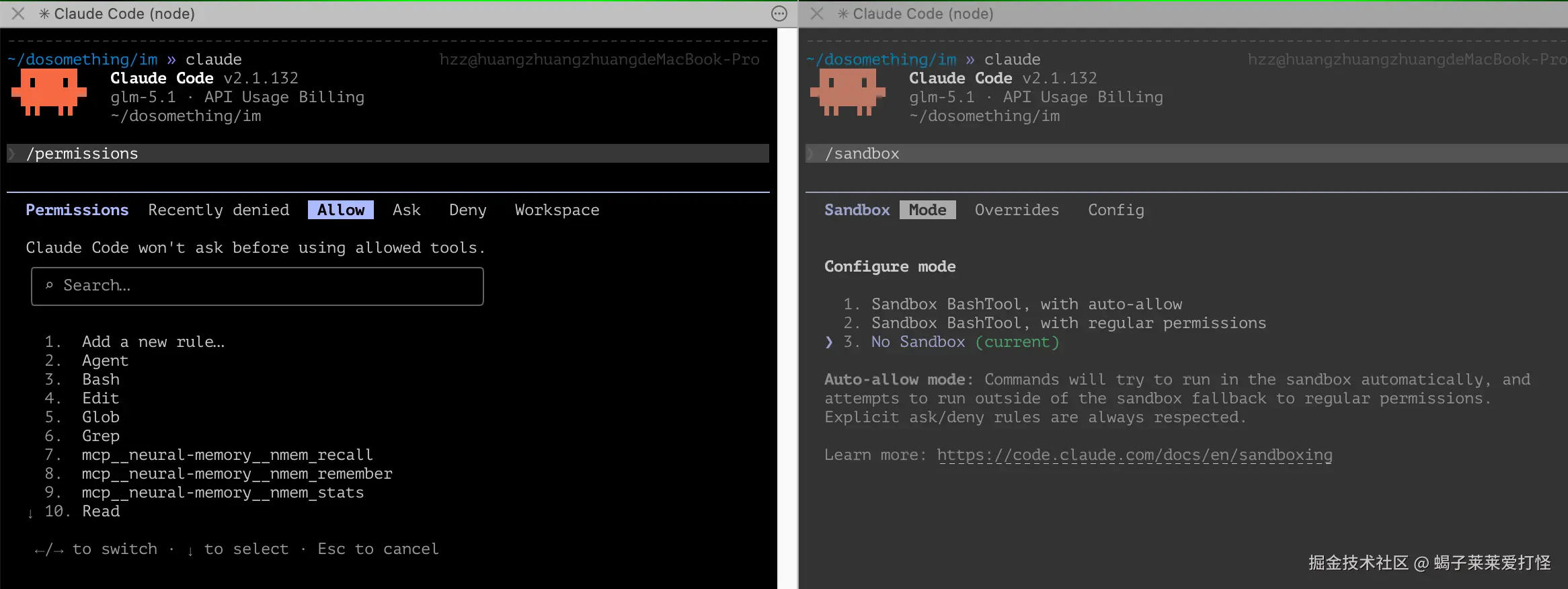This screenshot has width=1568, height=589.
Task: Select the Agent allowed tool entry
Action: click(x=105, y=360)
